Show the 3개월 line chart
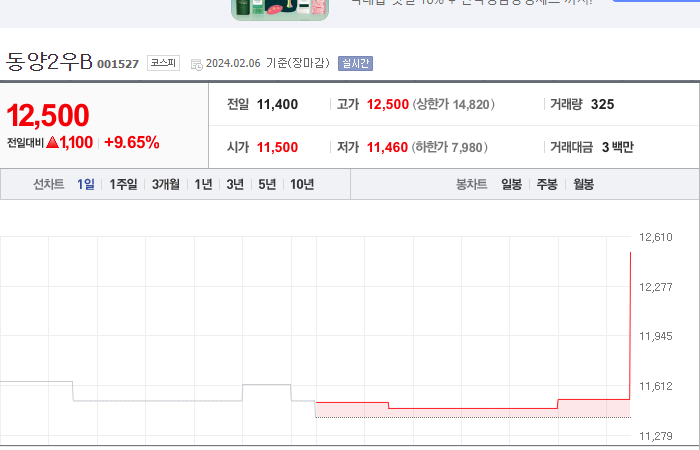The image size is (700, 450). click(x=166, y=184)
